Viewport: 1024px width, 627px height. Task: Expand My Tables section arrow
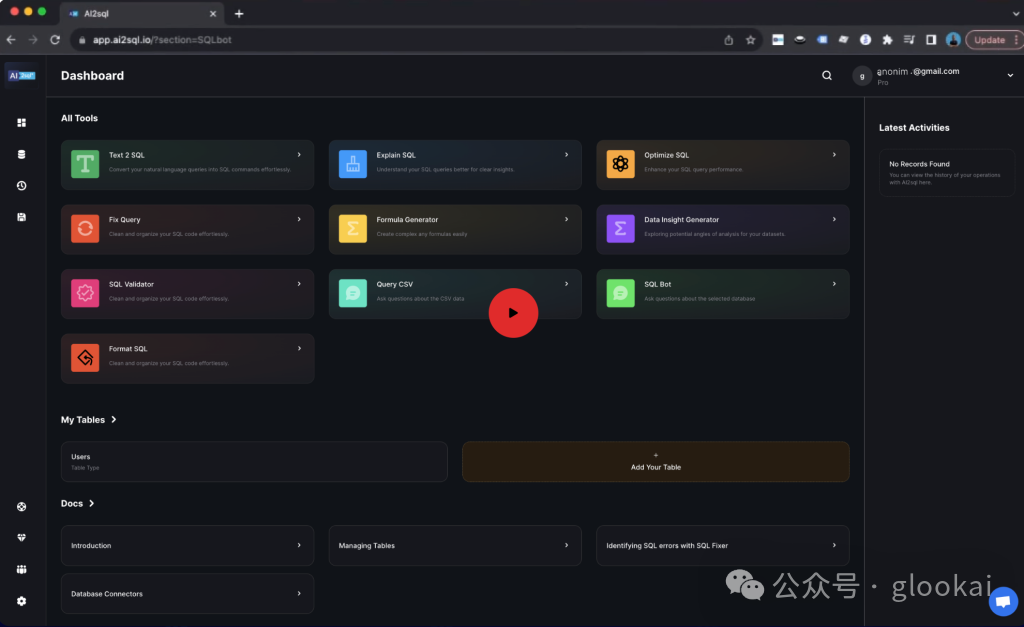click(114, 419)
